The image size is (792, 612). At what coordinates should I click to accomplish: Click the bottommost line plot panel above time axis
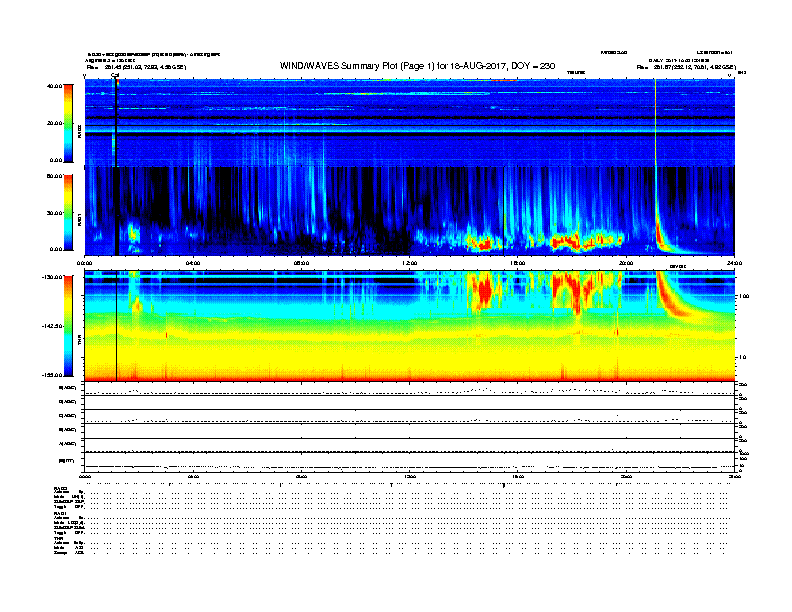click(x=410, y=462)
